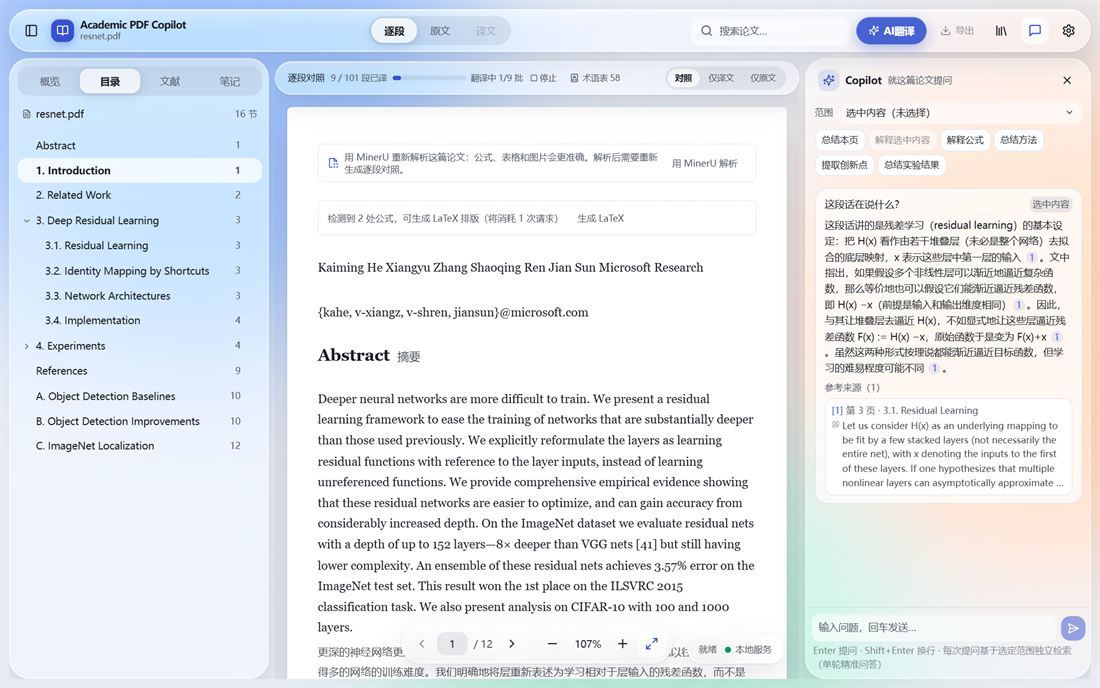Screen dimensions: 1100x688
Task: Collapse the 3. Deep Residual Learning section
Action: [x=27, y=220]
